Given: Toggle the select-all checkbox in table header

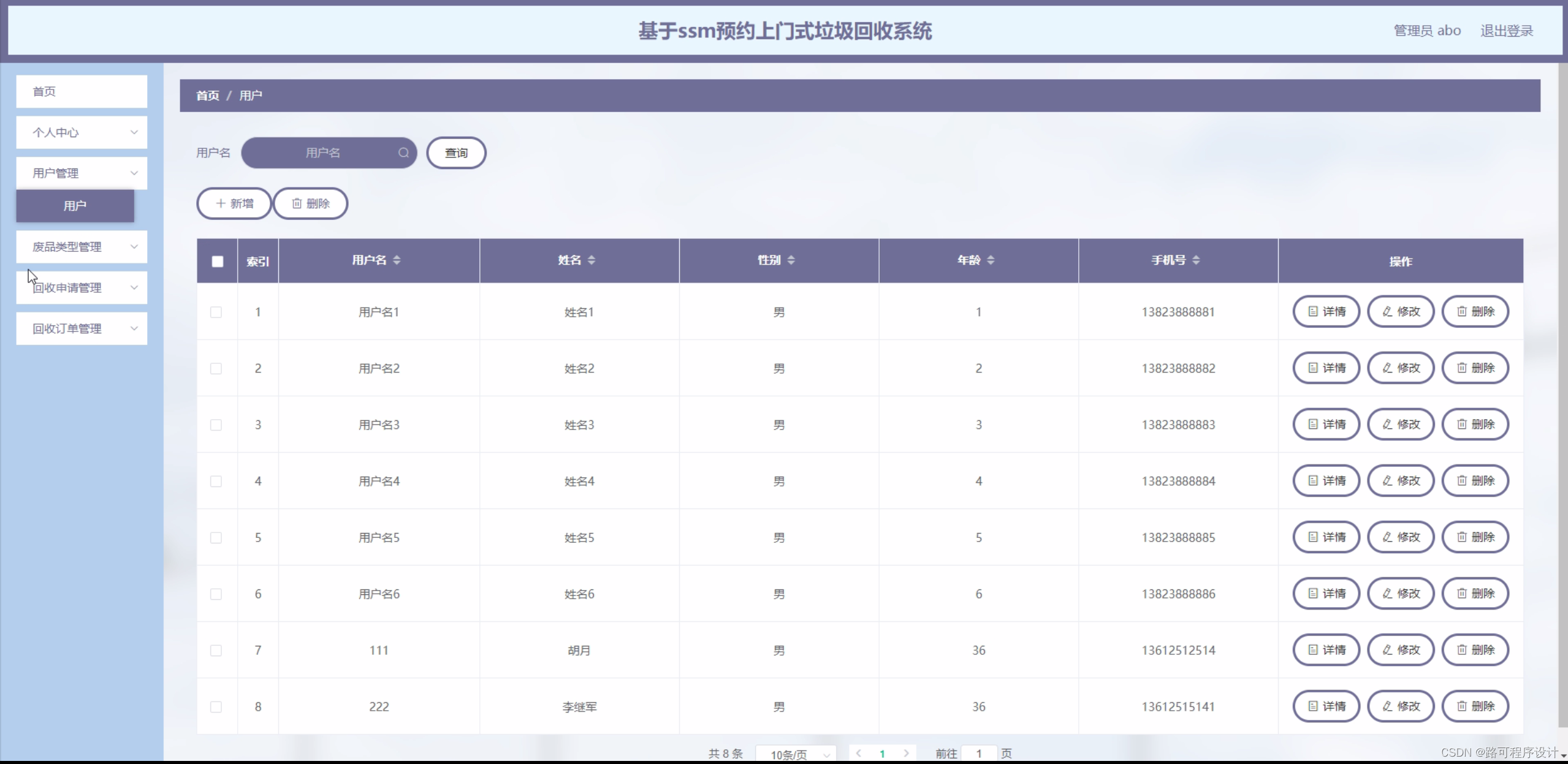Looking at the screenshot, I should [x=217, y=262].
